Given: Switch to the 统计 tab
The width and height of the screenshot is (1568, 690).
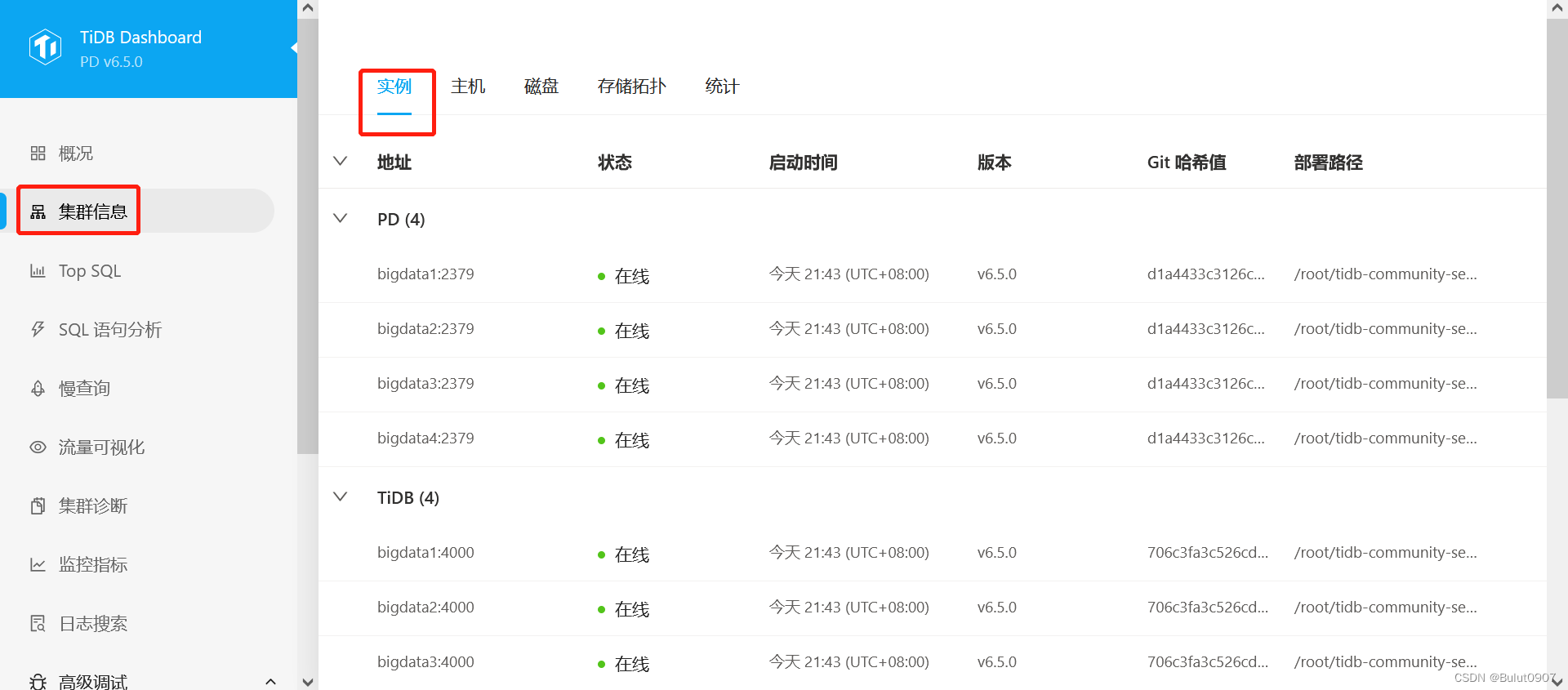Looking at the screenshot, I should (x=722, y=87).
